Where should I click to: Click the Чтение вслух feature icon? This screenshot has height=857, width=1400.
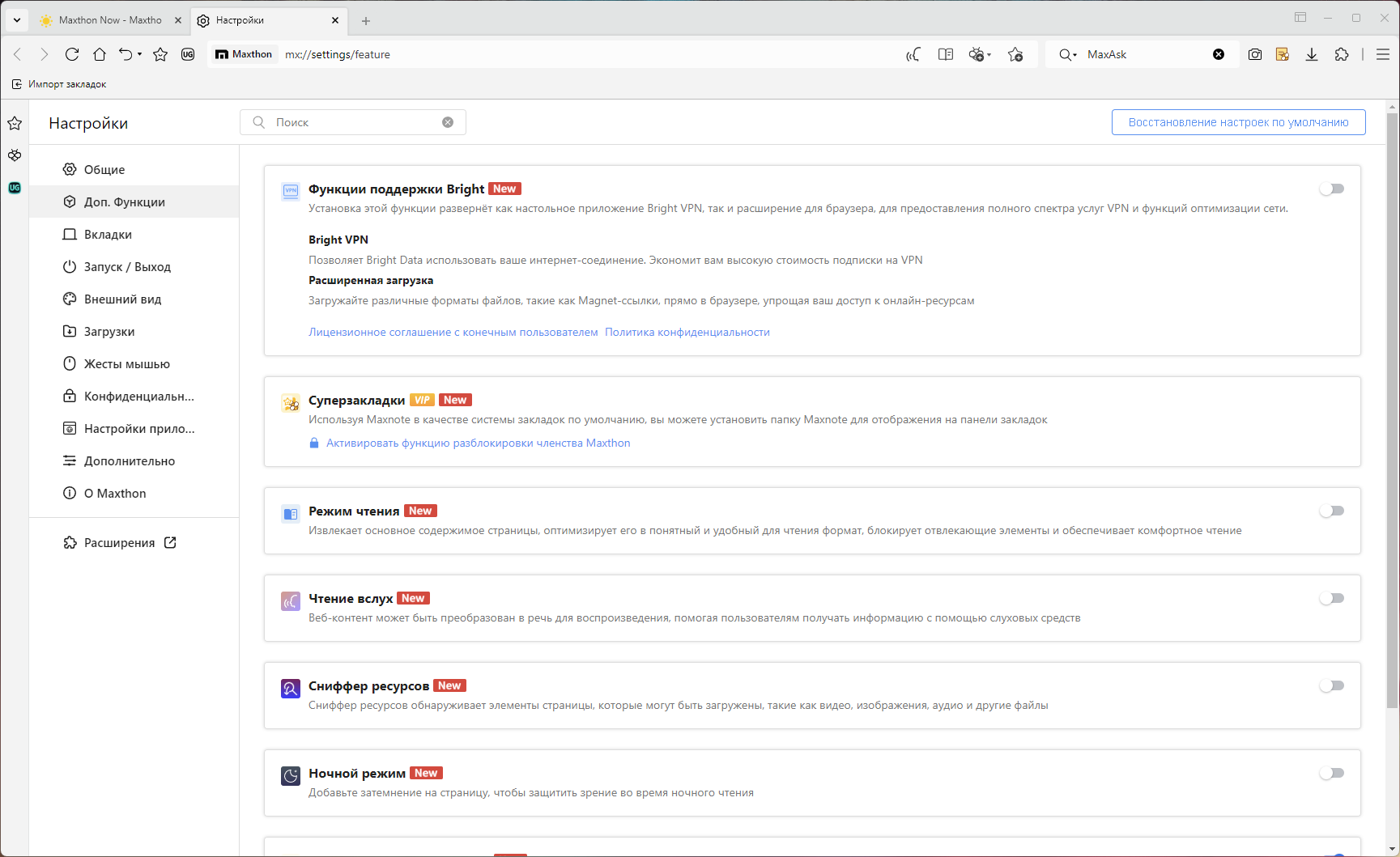coord(291,600)
